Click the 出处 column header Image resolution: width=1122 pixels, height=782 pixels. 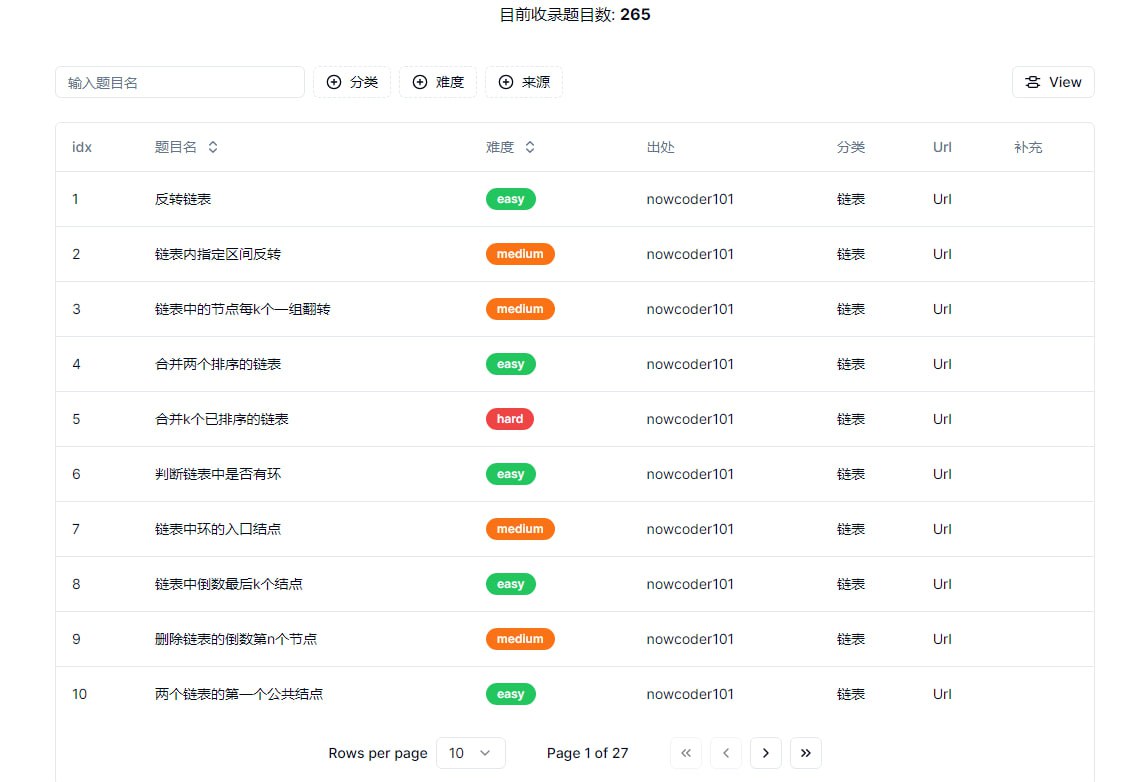660,147
